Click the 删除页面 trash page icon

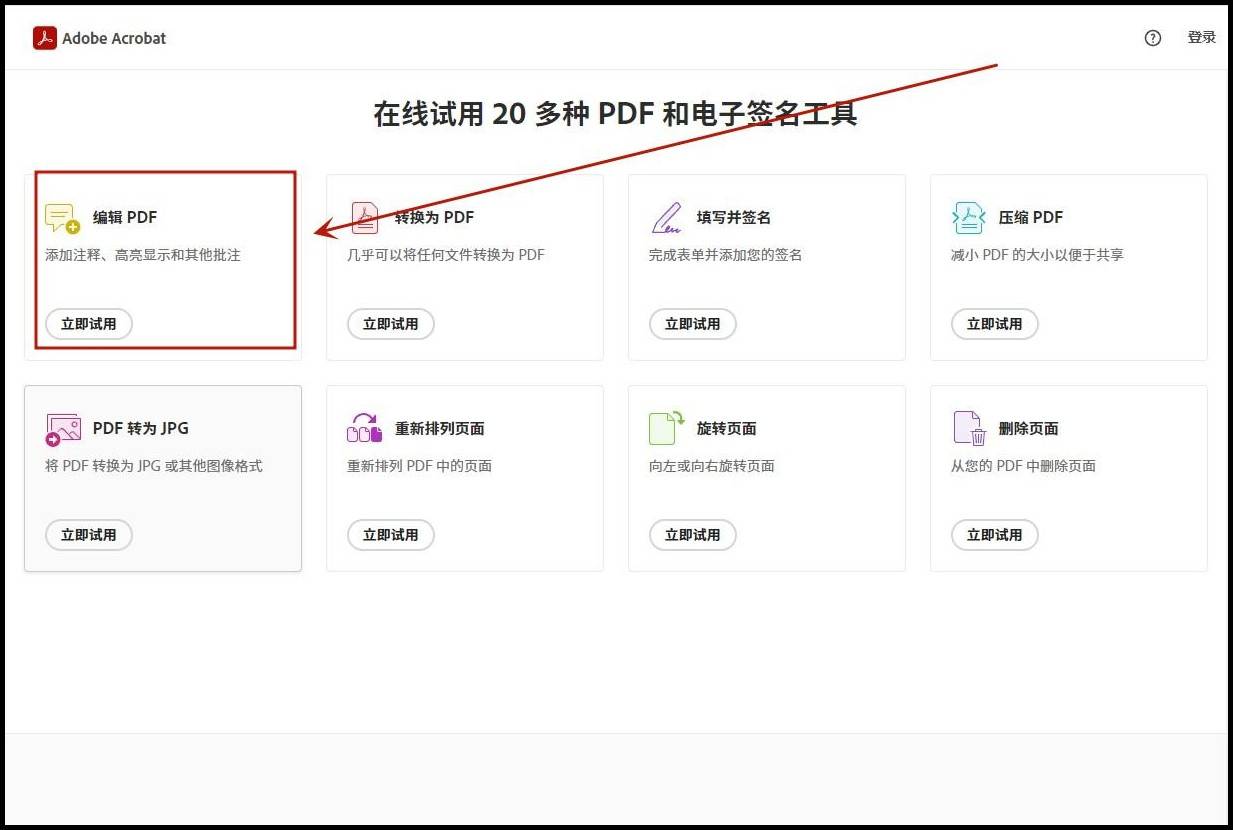click(x=970, y=428)
